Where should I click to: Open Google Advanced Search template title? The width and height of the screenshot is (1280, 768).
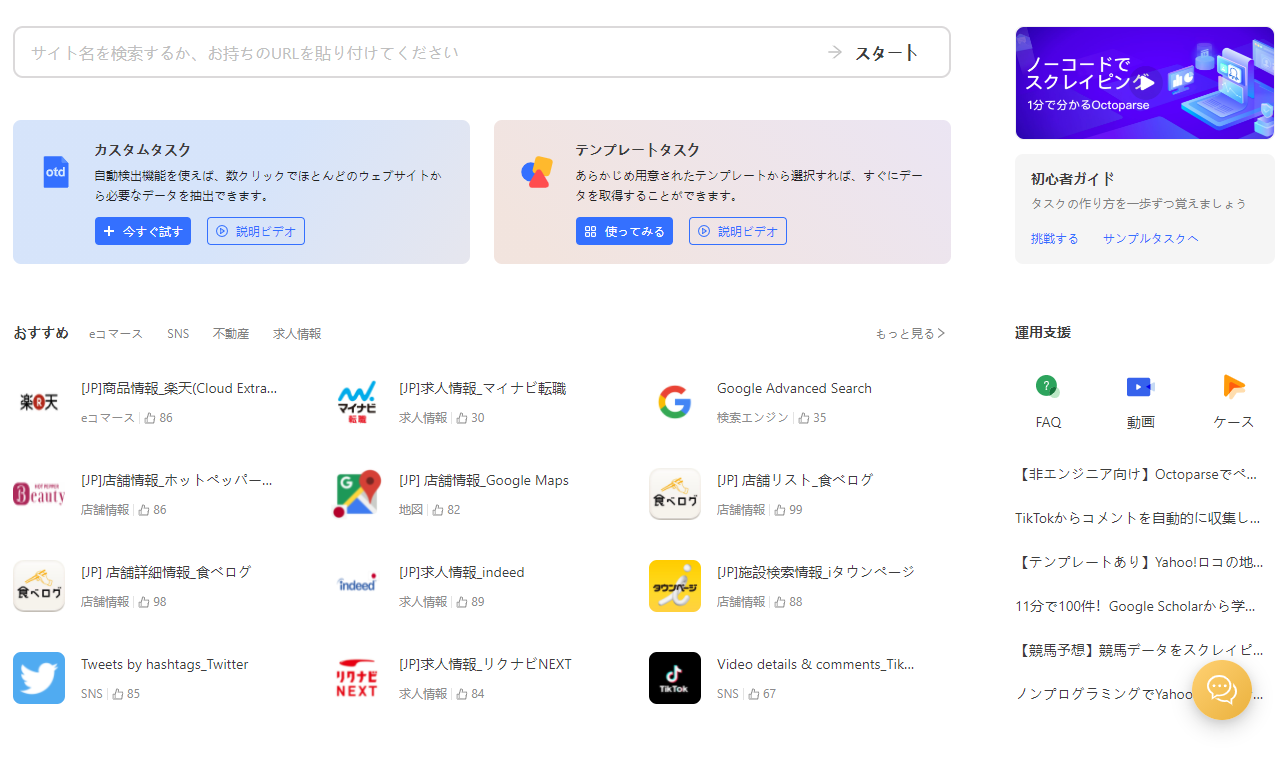794,388
